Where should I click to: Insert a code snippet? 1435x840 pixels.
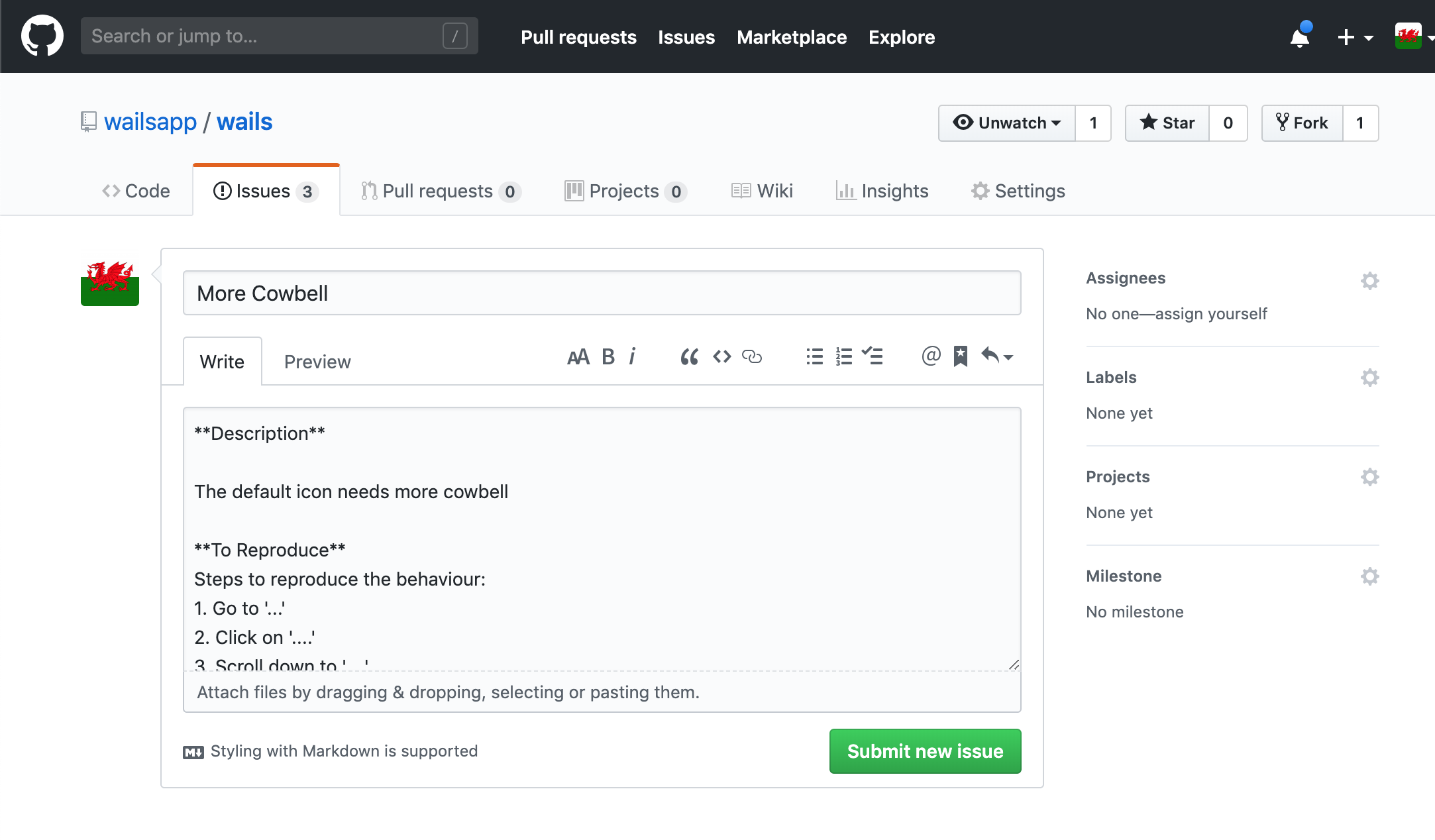(x=721, y=356)
